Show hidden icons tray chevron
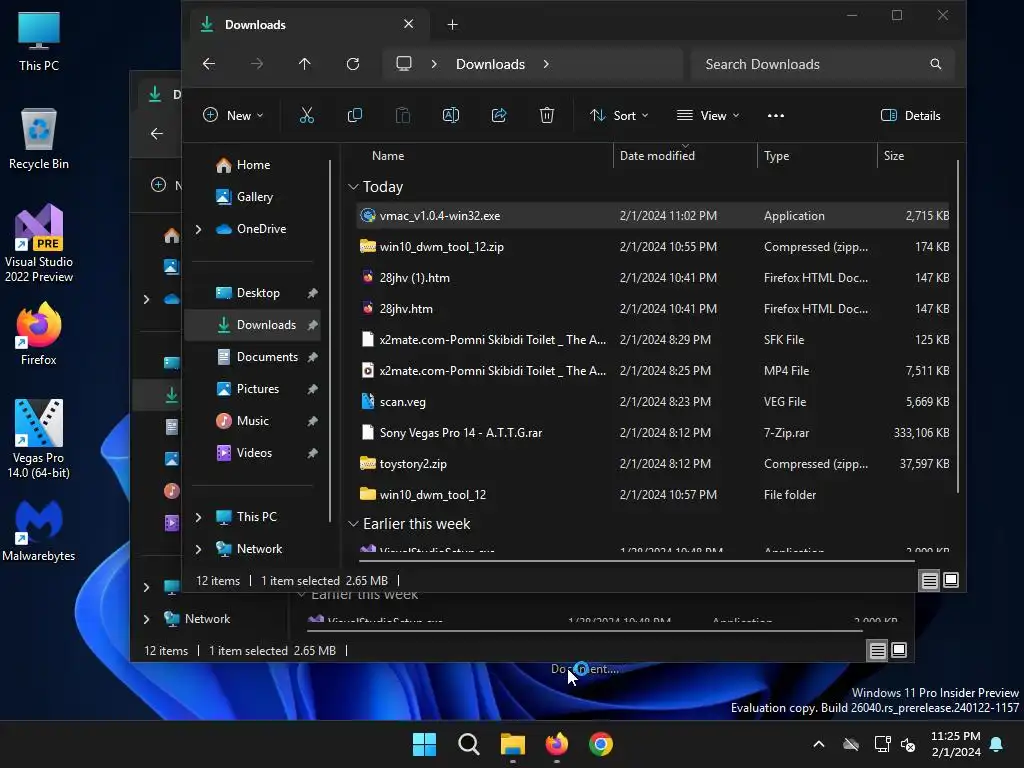Screen dimensions: 1024x768 coord(818,744)
